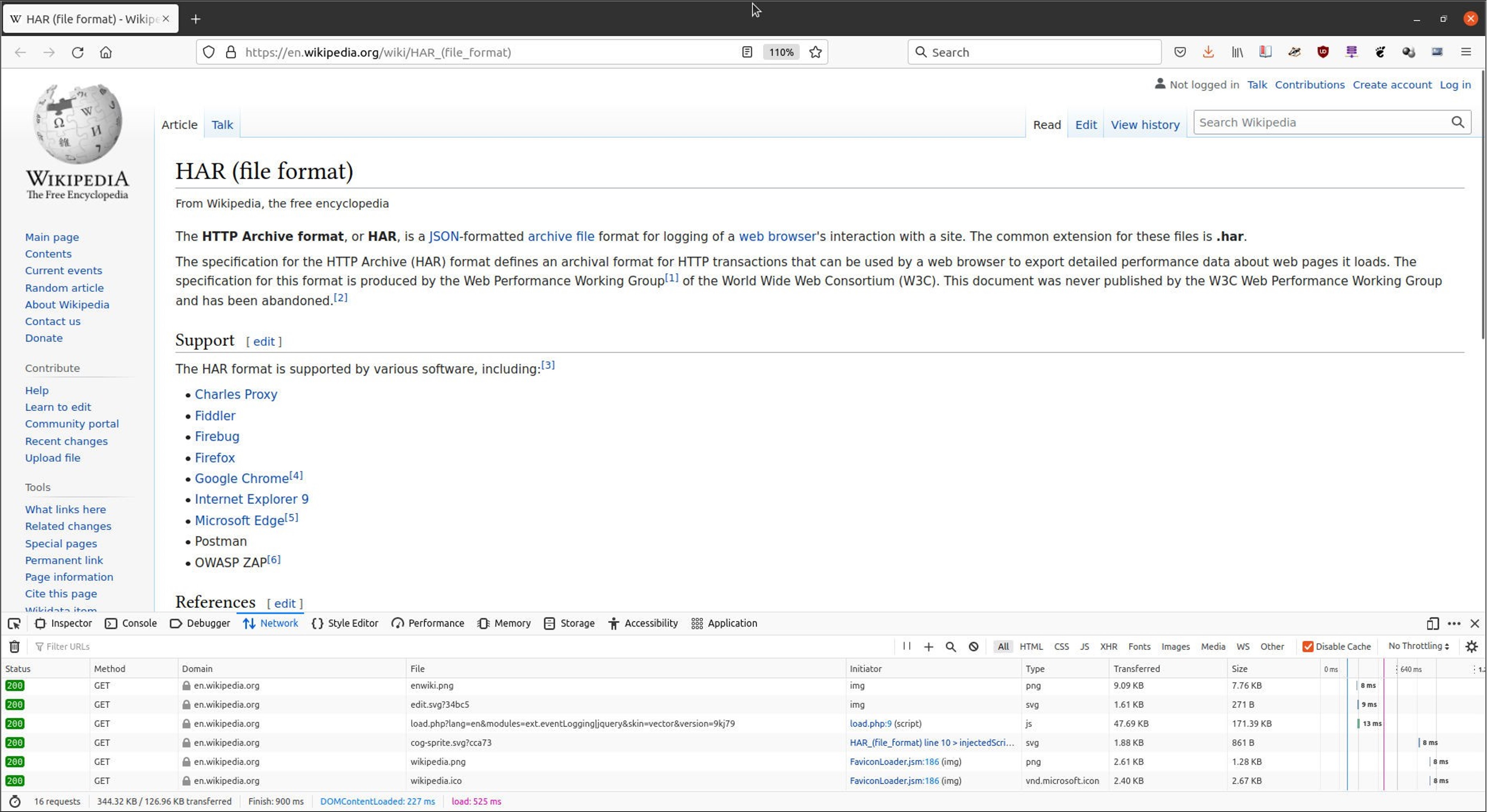Toggle the Images request type filter

[1175, 646]
